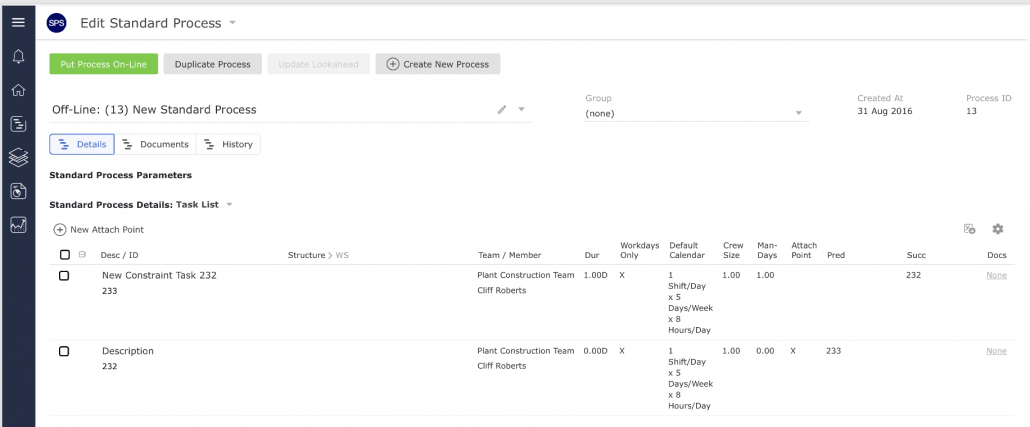The height and width of the screenshot is (427, 1030).
Task: Edit process name with the pencil icon
Action: (x=502, y=110)
